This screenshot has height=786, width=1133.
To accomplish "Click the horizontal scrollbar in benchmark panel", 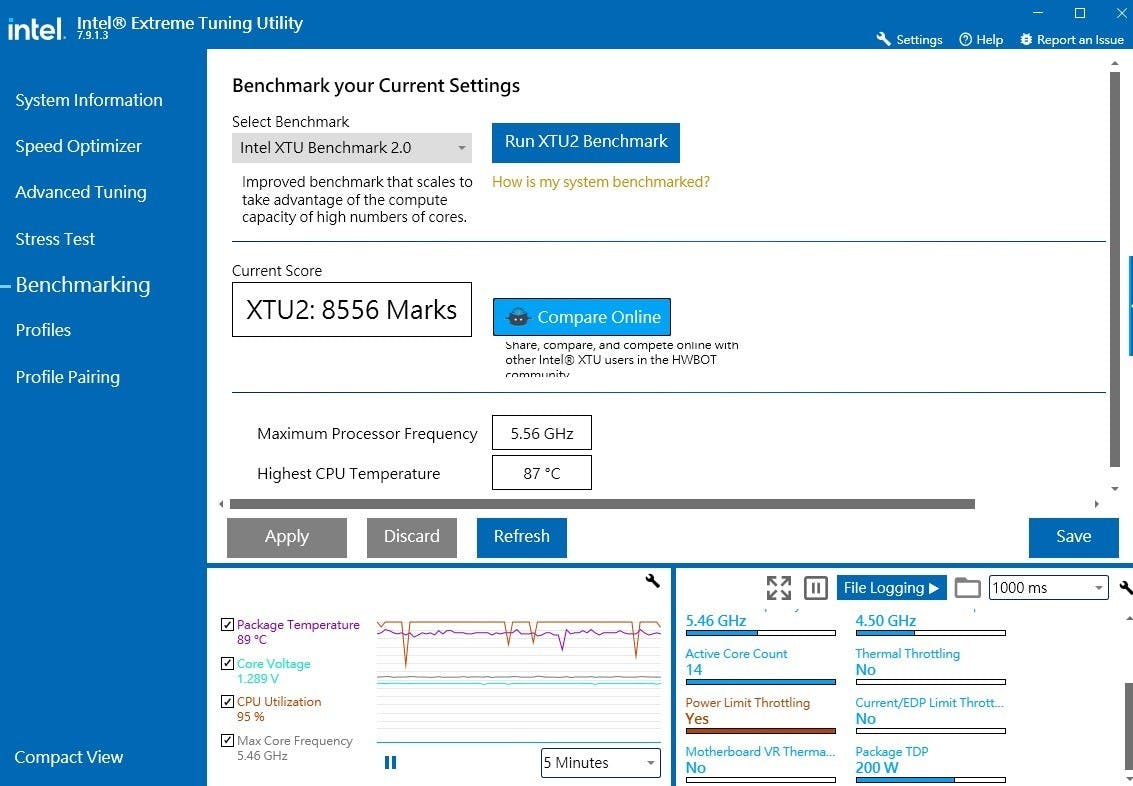I will 600,504.
